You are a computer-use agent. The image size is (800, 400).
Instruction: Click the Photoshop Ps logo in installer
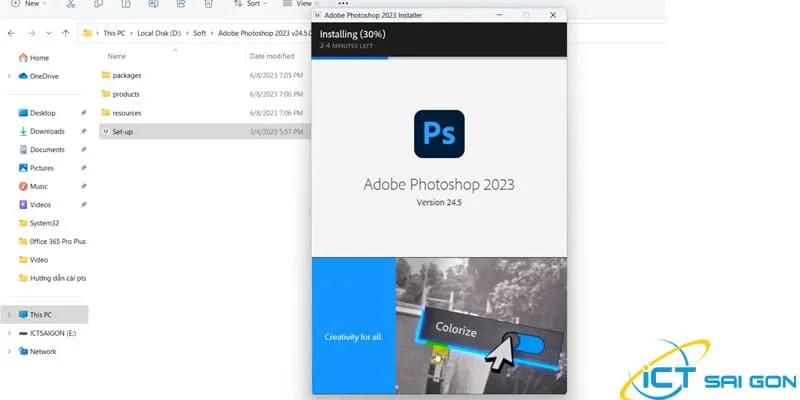click(439, 134)
